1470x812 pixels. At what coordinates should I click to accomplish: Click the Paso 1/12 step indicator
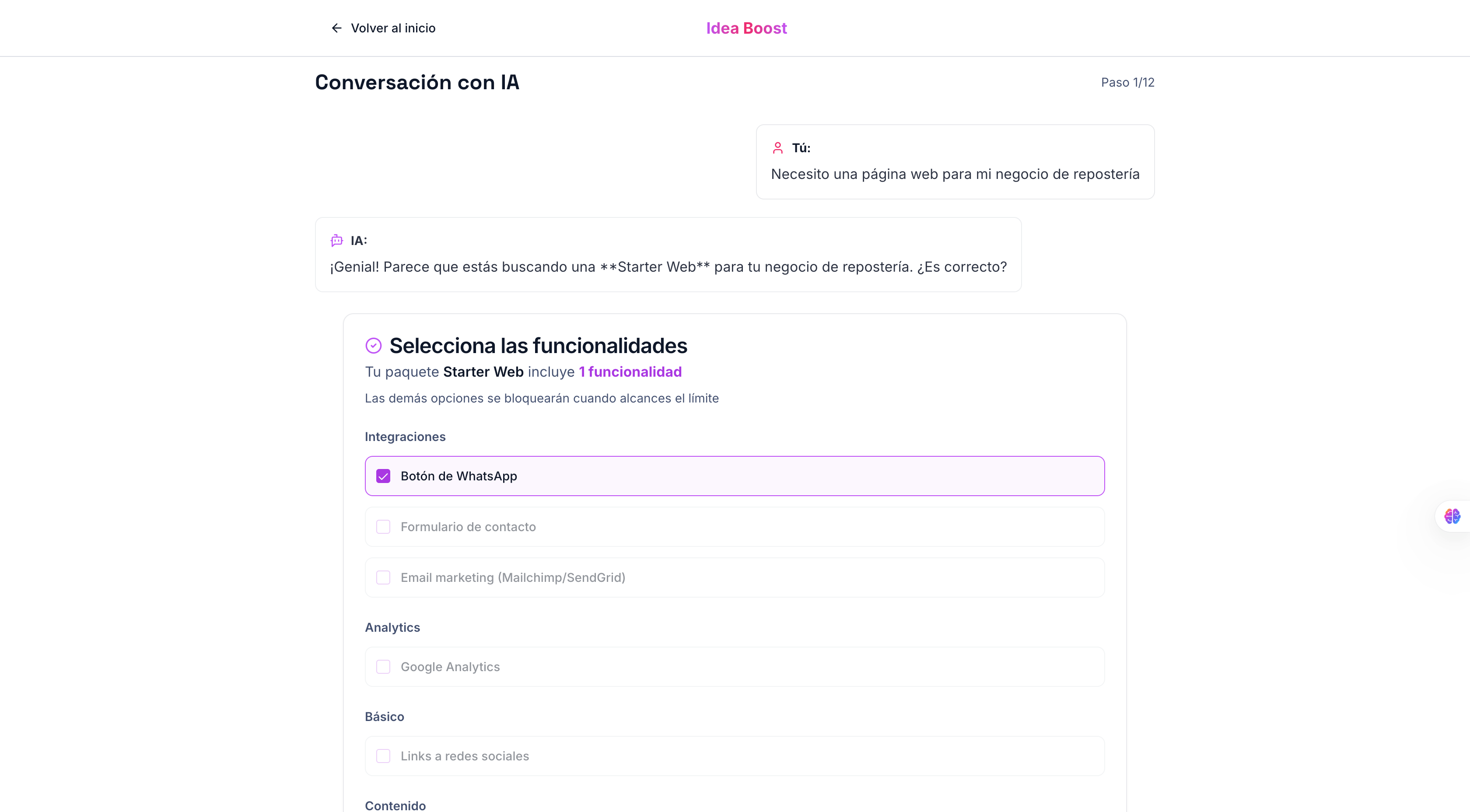click(x=1127, y=82)
